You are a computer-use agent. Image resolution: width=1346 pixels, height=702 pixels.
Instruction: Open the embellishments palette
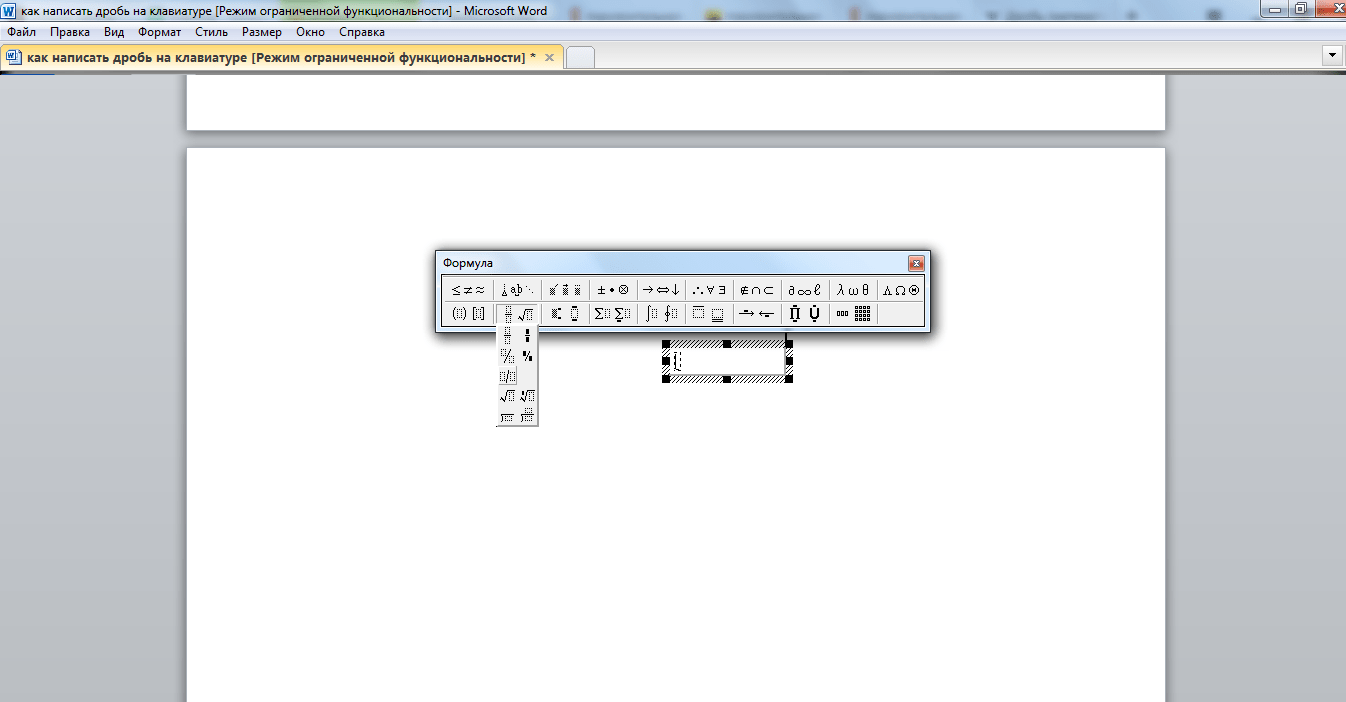(565, 290)
